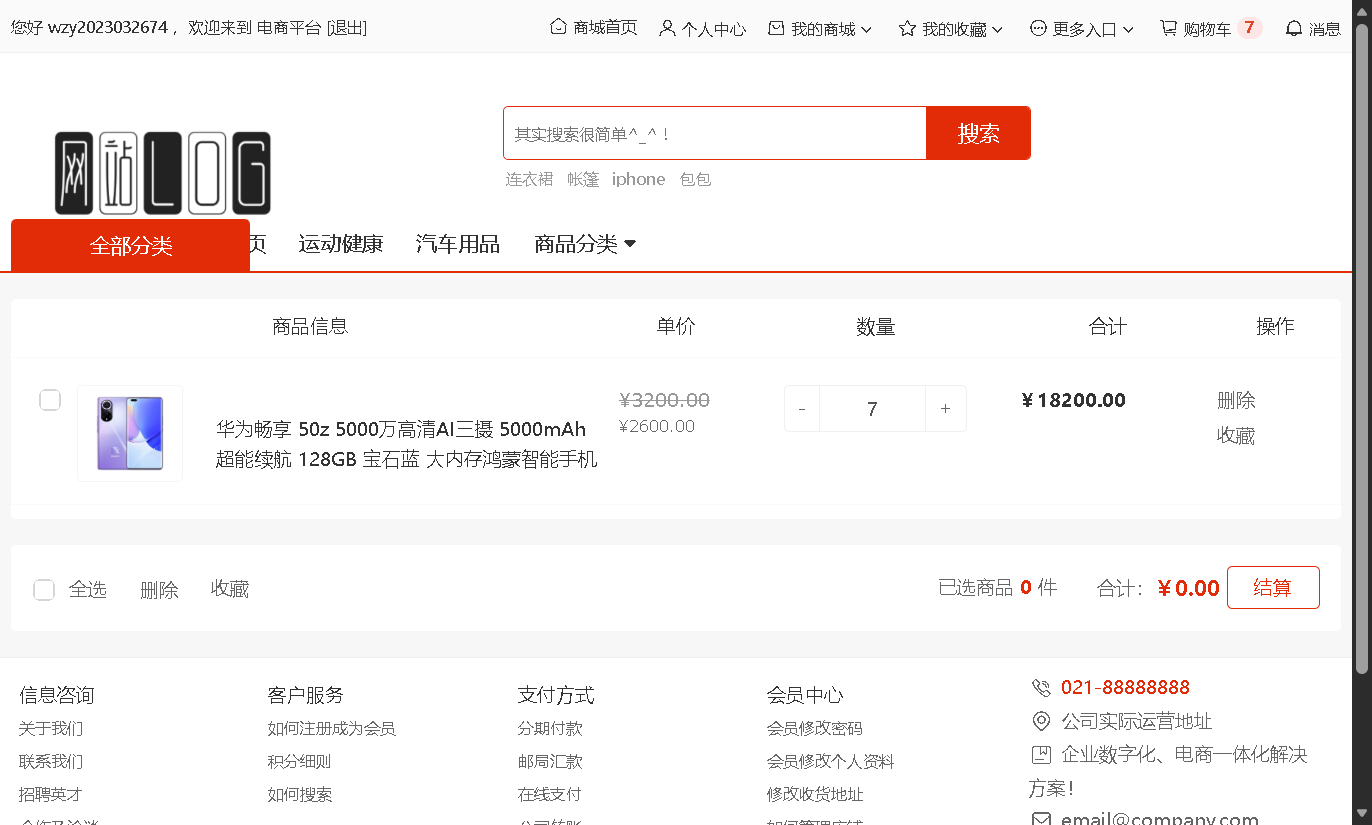1372x825 pixels.
Task: Expand the 我的商城 dropdown arrow
Action: (x=866, y=30)
